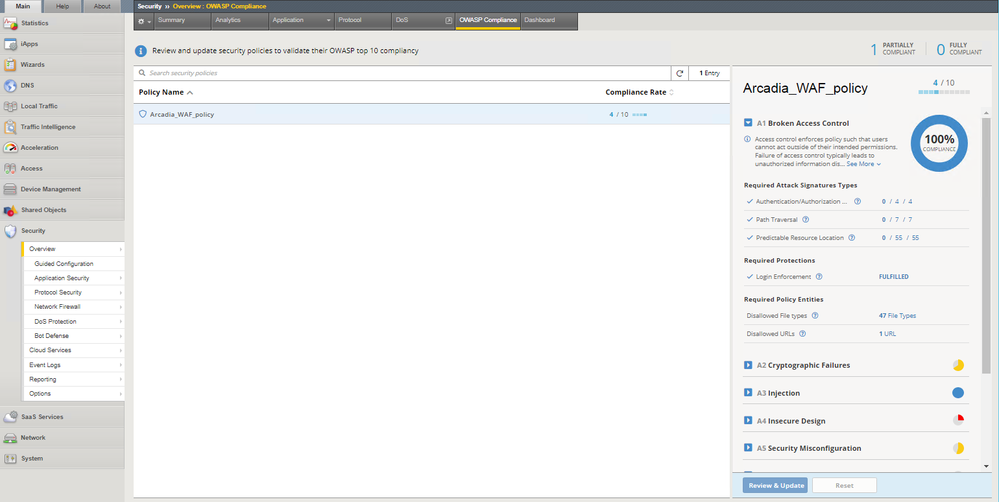This screenshot has width=999, height=502.
Task: Sort by Compliance Rate column arrows
Action: pos(671,93)
